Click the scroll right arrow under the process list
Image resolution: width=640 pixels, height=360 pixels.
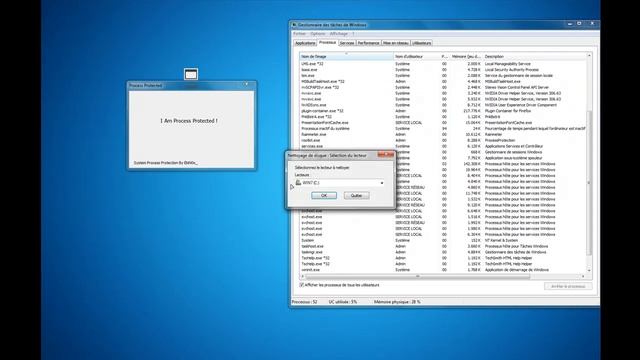click(x=583, y=277)
